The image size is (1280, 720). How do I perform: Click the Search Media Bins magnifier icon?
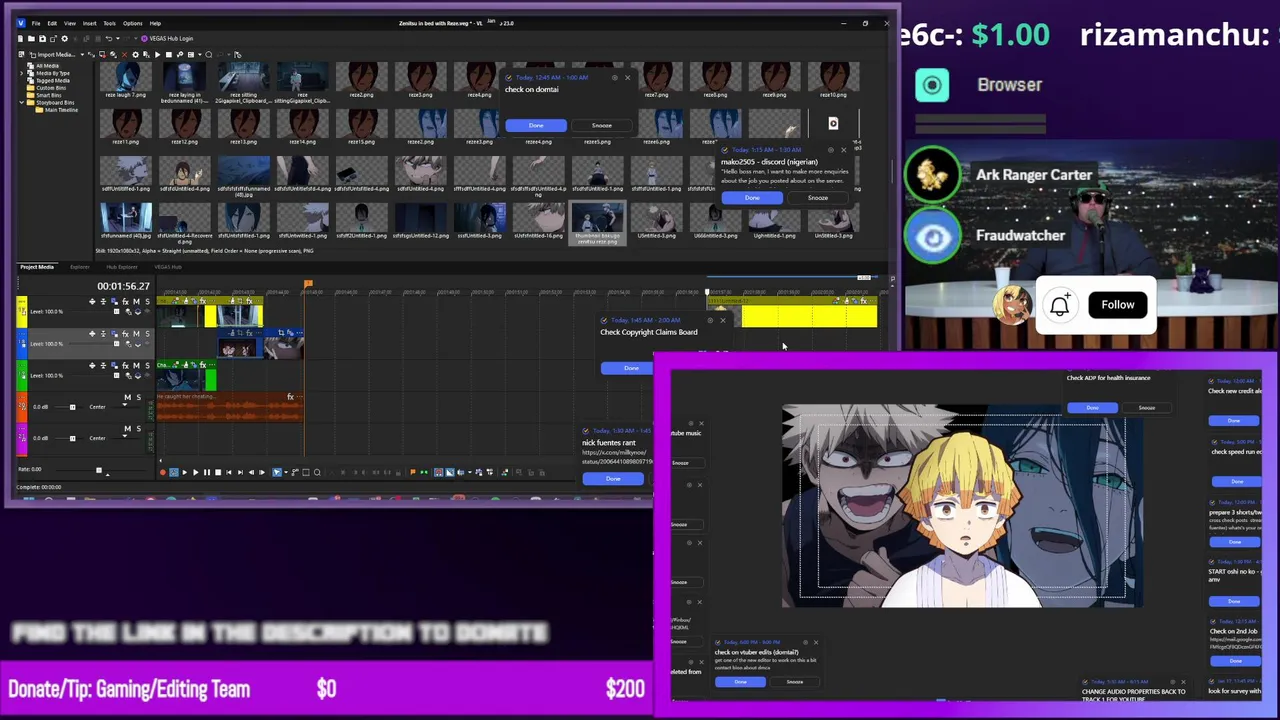[x=208, y=54]
